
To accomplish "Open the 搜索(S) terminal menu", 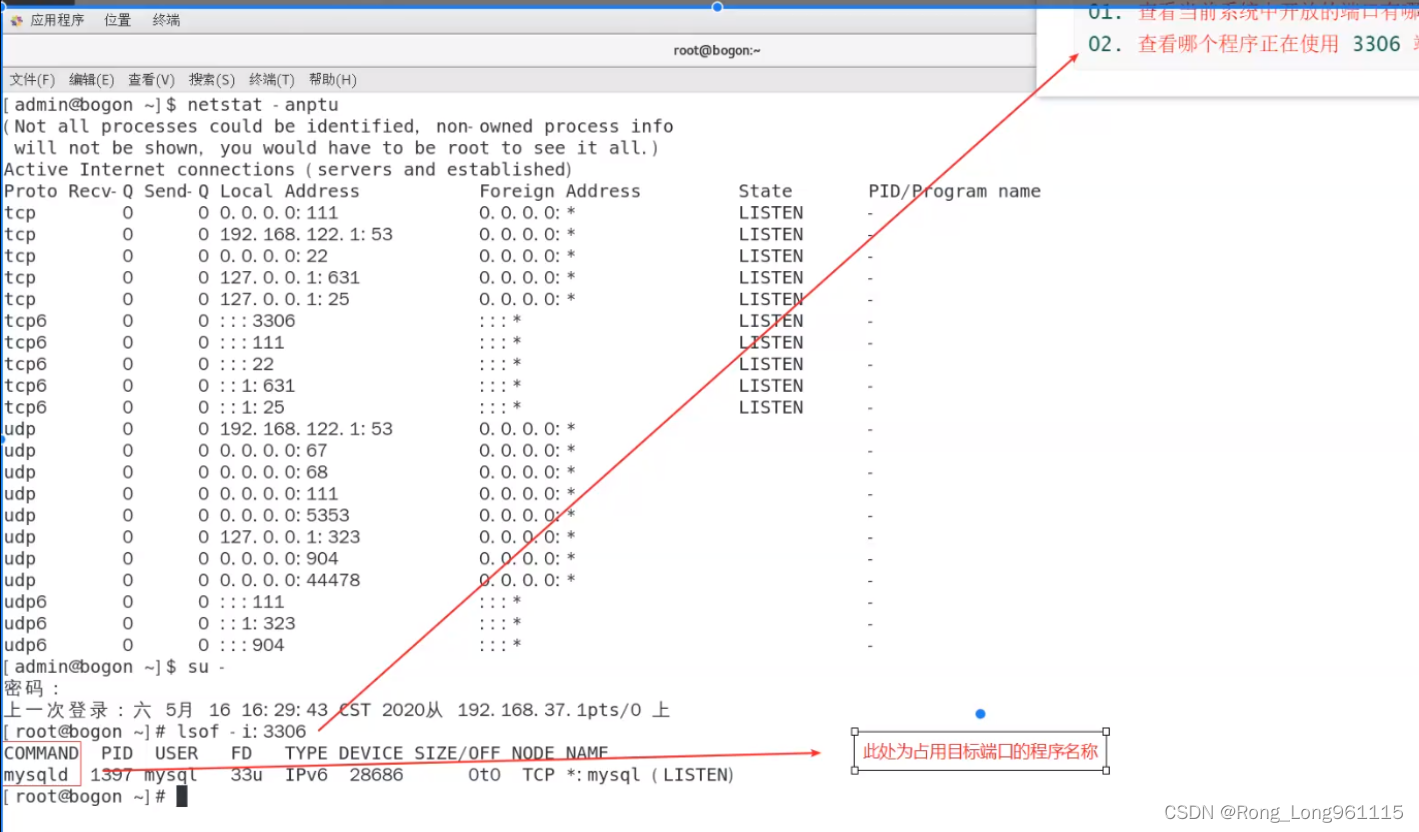I will pyautogui.click(x=212, y=80).
